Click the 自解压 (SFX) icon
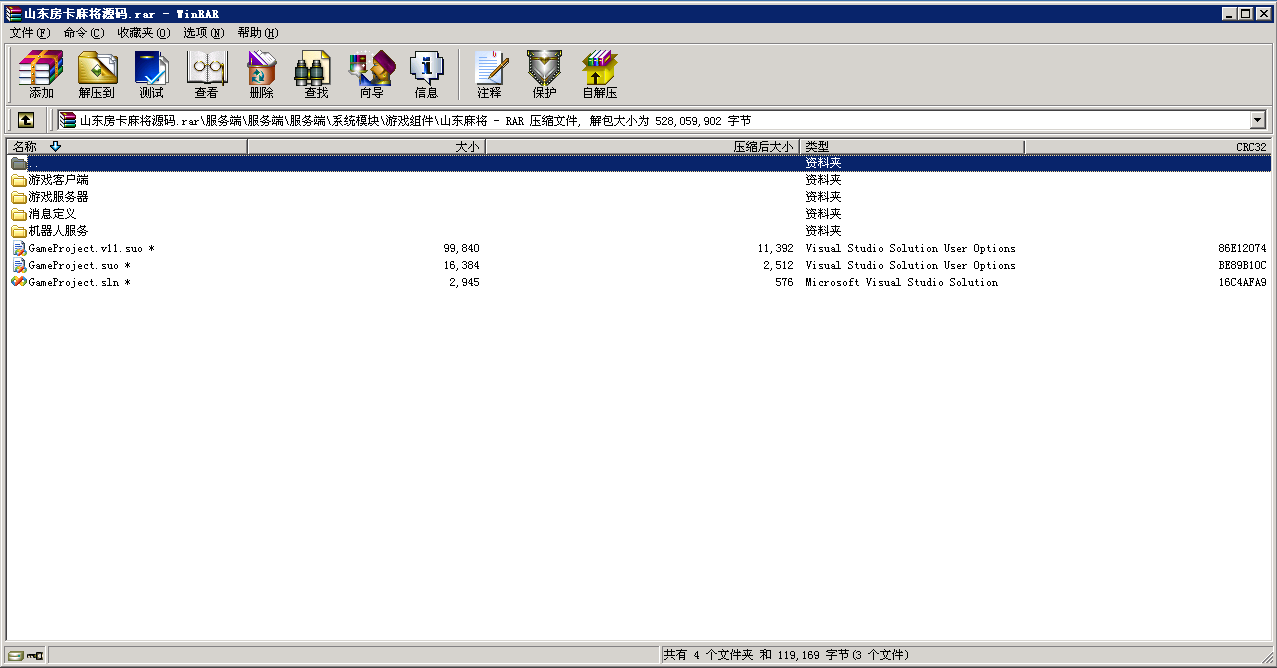The height and width of the screenshot is (668, 1277). [x=600, y=75]
